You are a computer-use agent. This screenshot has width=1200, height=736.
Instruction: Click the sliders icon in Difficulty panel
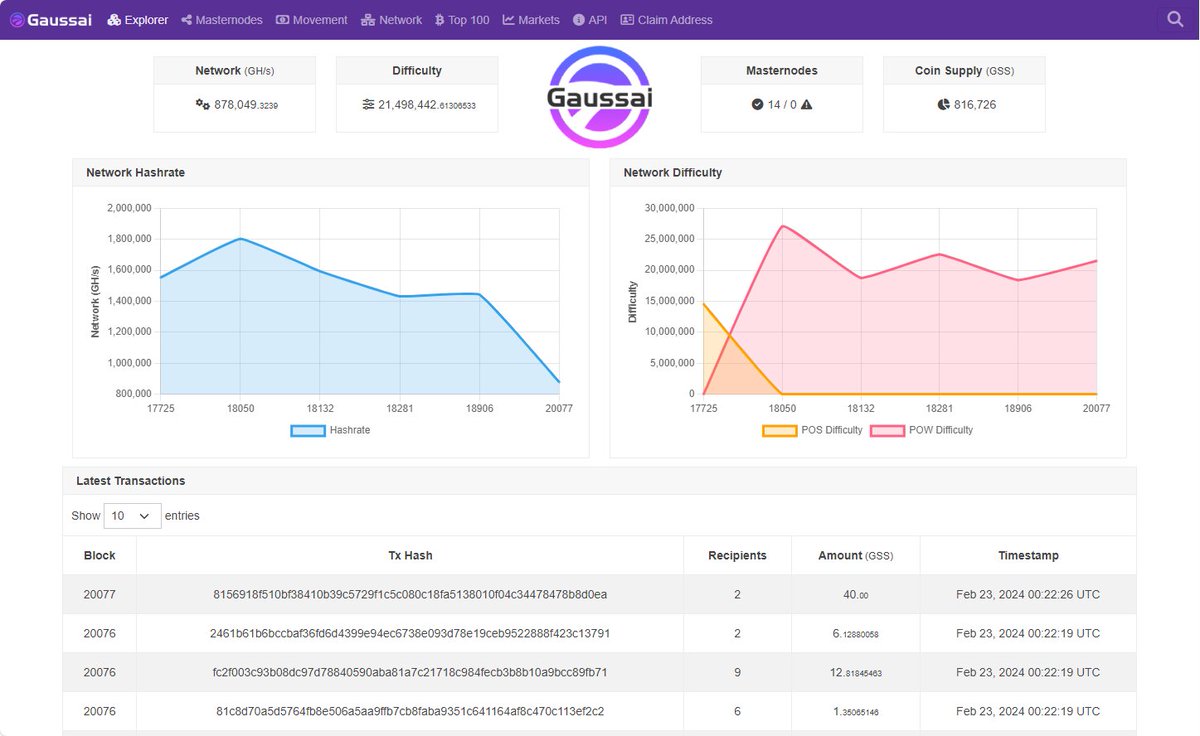click(368, 104)
